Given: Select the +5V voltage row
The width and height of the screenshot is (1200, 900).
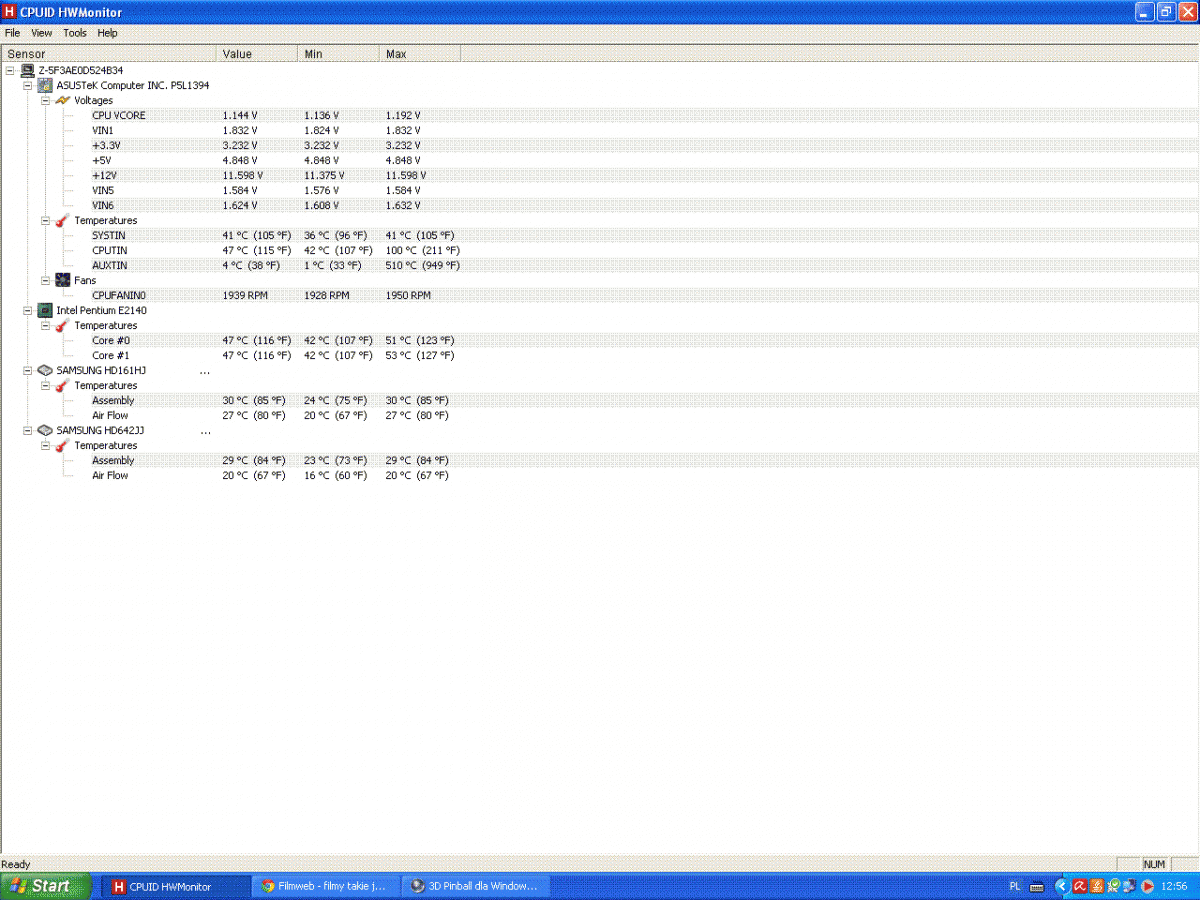Looking at the screenshot, I should pyautogui.click(x=600, y=160).
